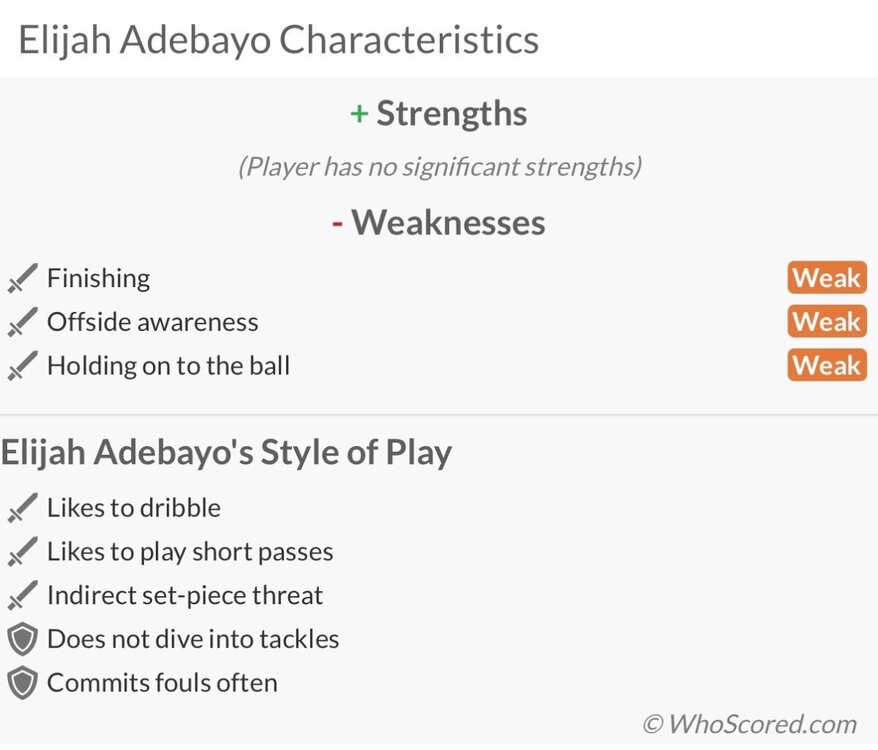878x750 pixels.
Task: Click sword icon beside Finishing
Action: click(22, 278)
